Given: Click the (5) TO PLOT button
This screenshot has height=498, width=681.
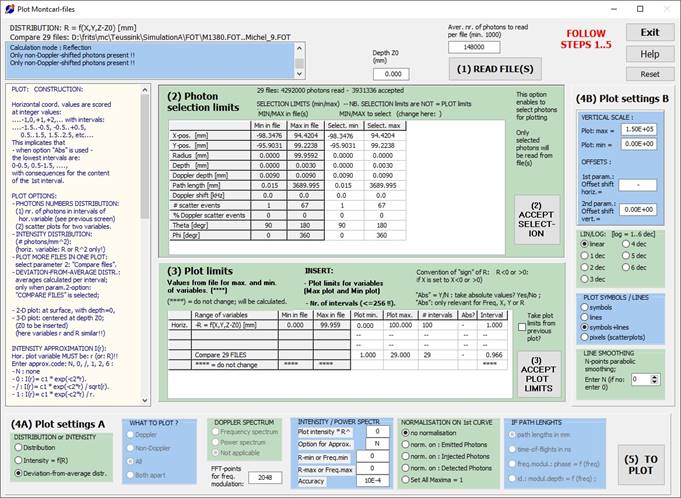Looking at the screenshot, I should coord(641,465).
